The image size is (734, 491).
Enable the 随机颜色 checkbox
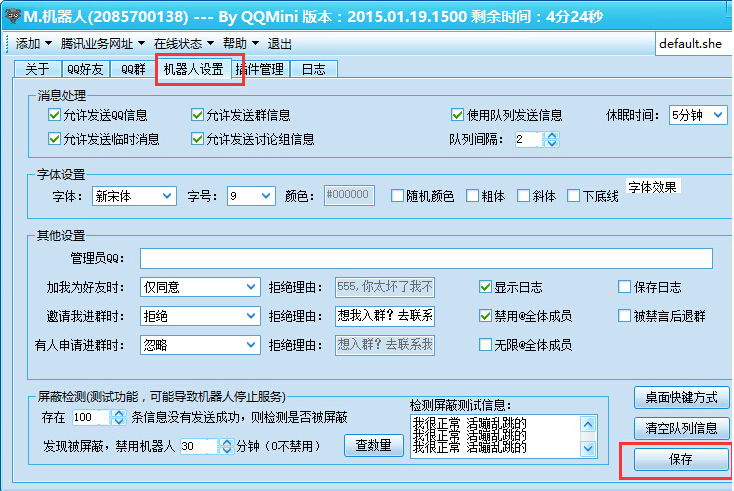398,196
